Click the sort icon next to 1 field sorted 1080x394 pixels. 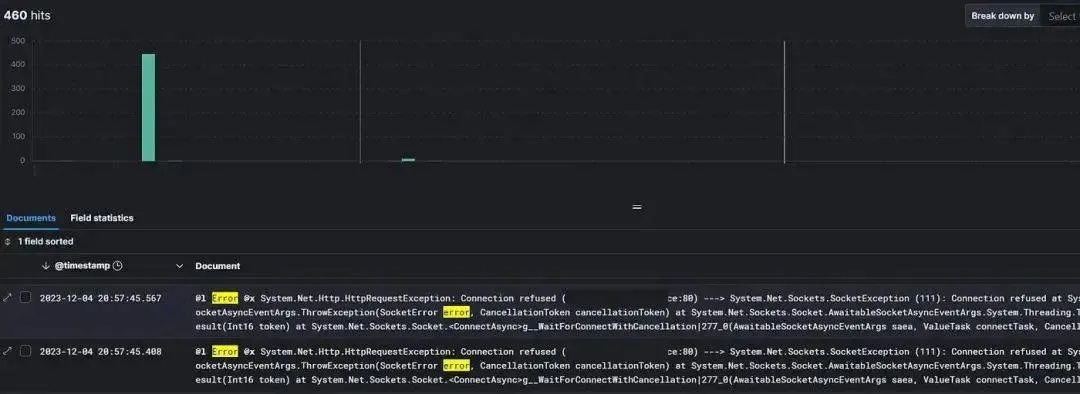(8, 242)
